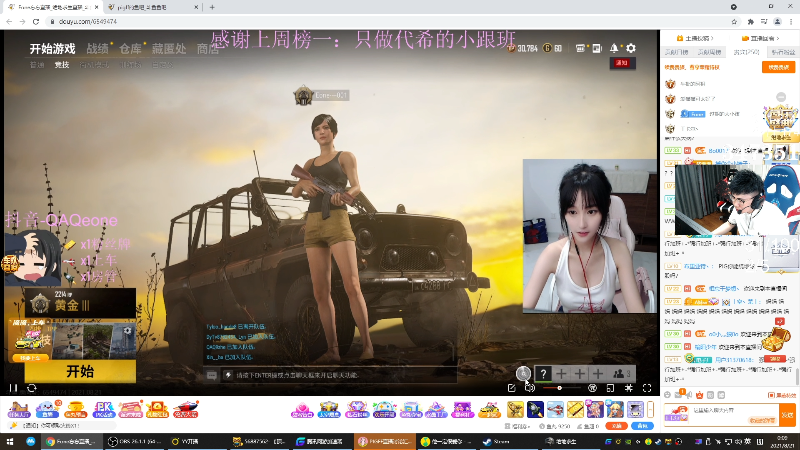
Task: Open the backpack dropdown under gift bar
Action: pos(517,426)
